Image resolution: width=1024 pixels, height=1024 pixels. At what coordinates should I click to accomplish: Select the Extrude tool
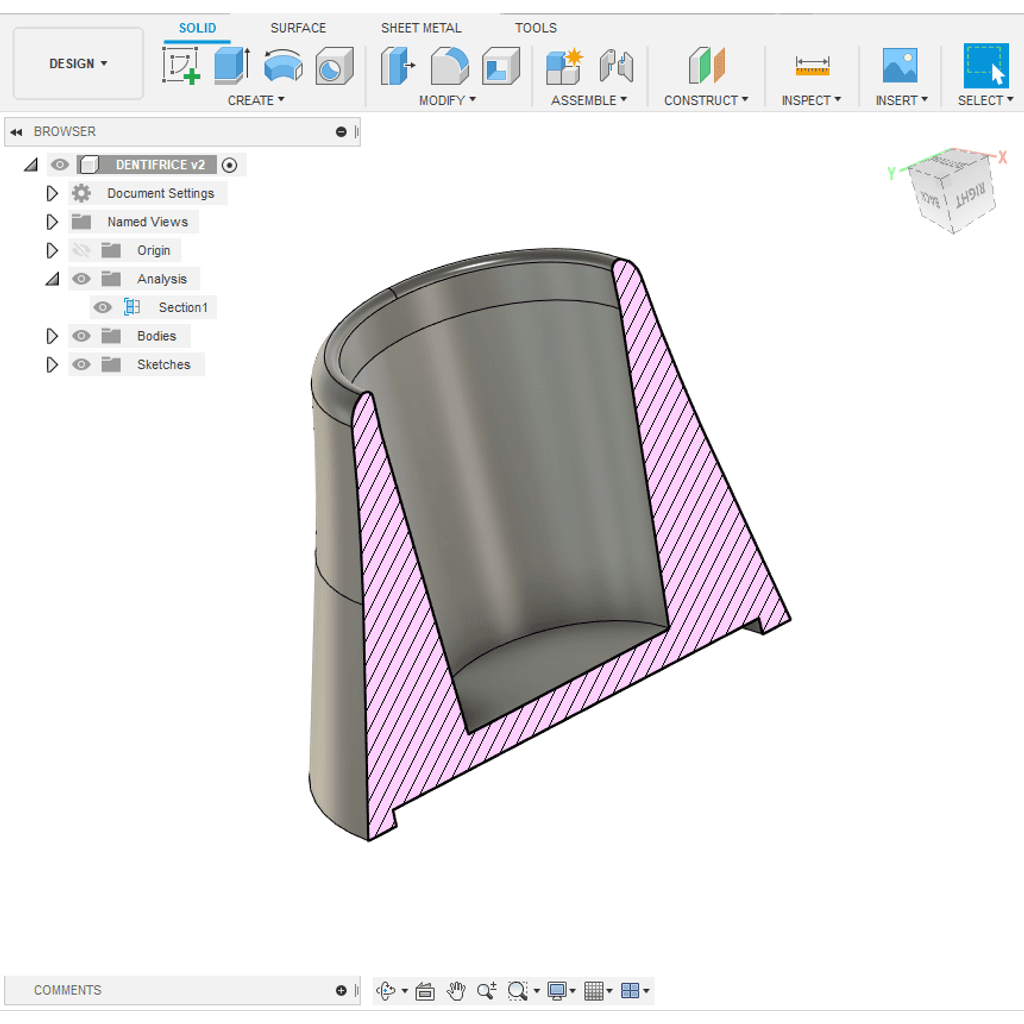tap(232, 65)
